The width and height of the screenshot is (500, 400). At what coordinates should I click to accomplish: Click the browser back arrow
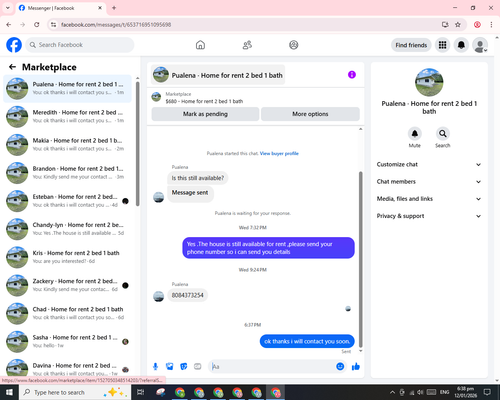9,25
